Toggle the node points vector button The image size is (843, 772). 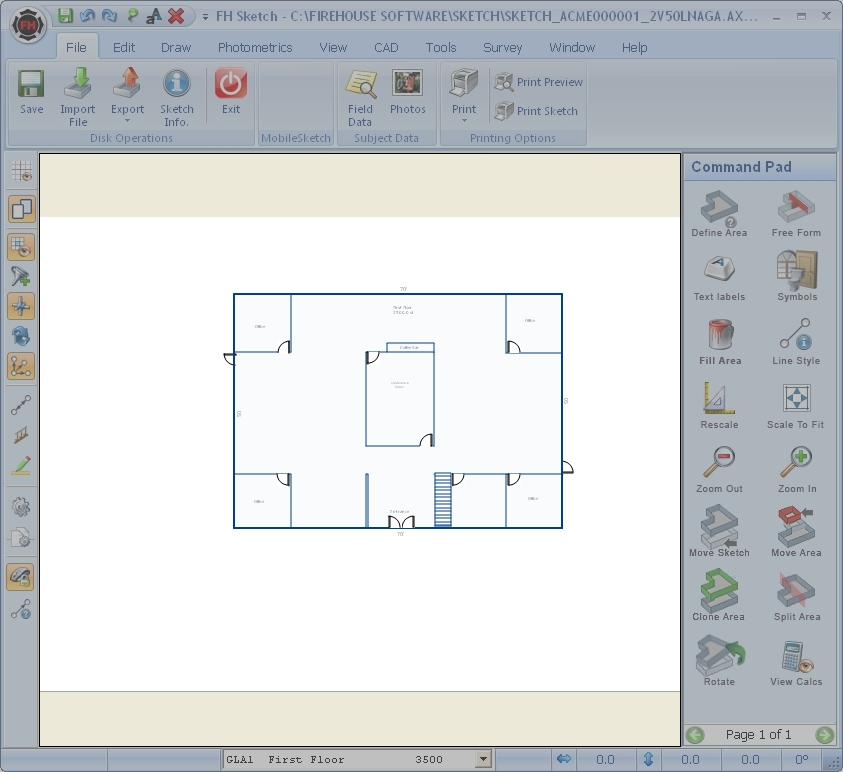22,367
